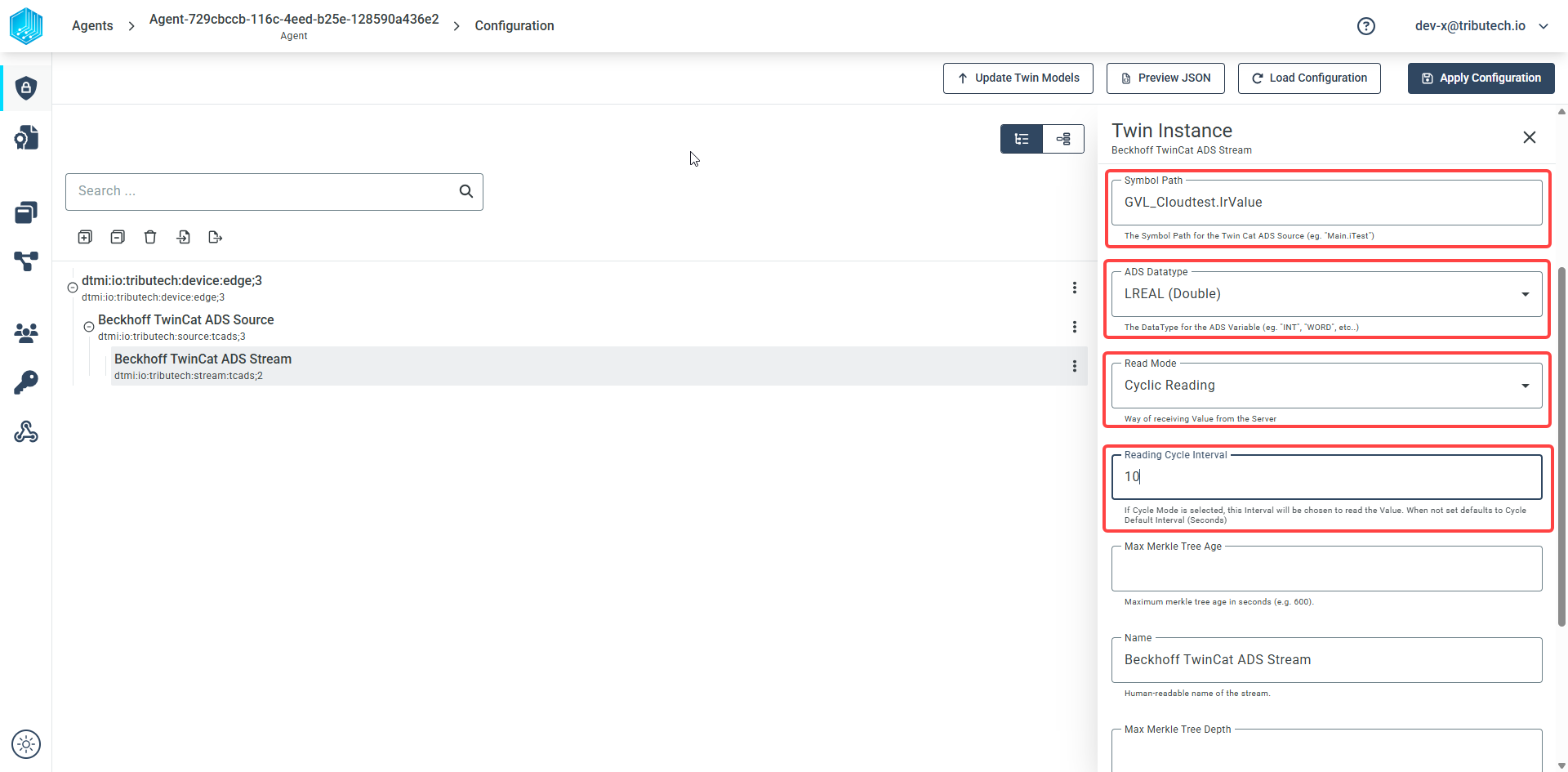Edit the Name field
This screenshot has height=772, width=1568.
click(x=1326, y=660)
